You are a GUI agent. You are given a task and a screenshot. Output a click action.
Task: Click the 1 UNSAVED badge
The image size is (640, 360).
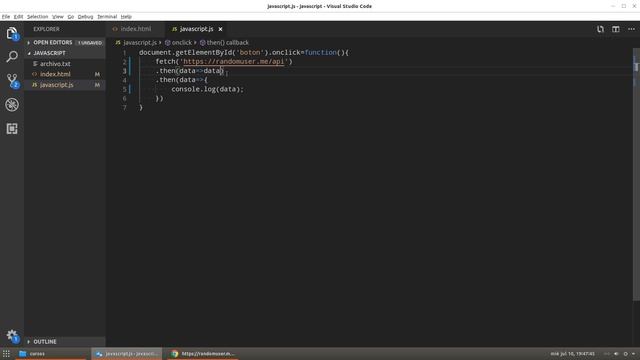click(90, 43)
